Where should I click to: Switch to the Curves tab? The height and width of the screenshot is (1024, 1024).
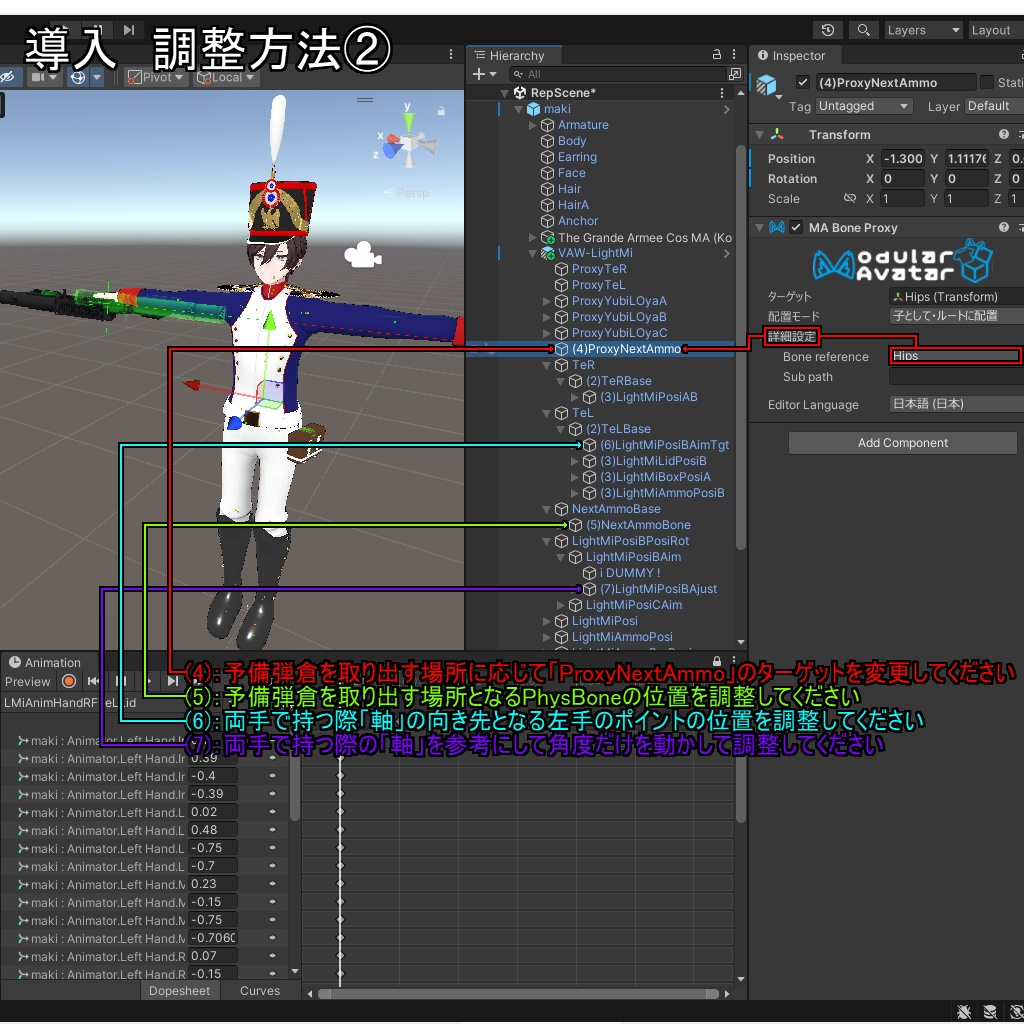pyautogui.click(x=259, y=991)
